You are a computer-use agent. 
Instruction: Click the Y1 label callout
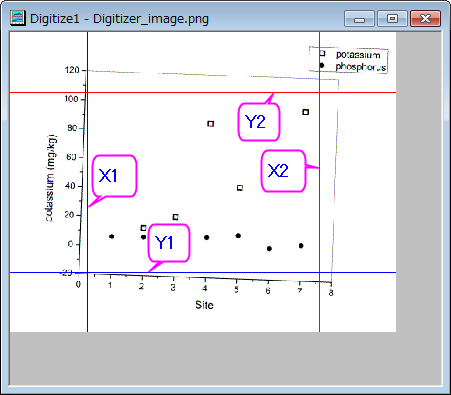(x=169, y=243)
